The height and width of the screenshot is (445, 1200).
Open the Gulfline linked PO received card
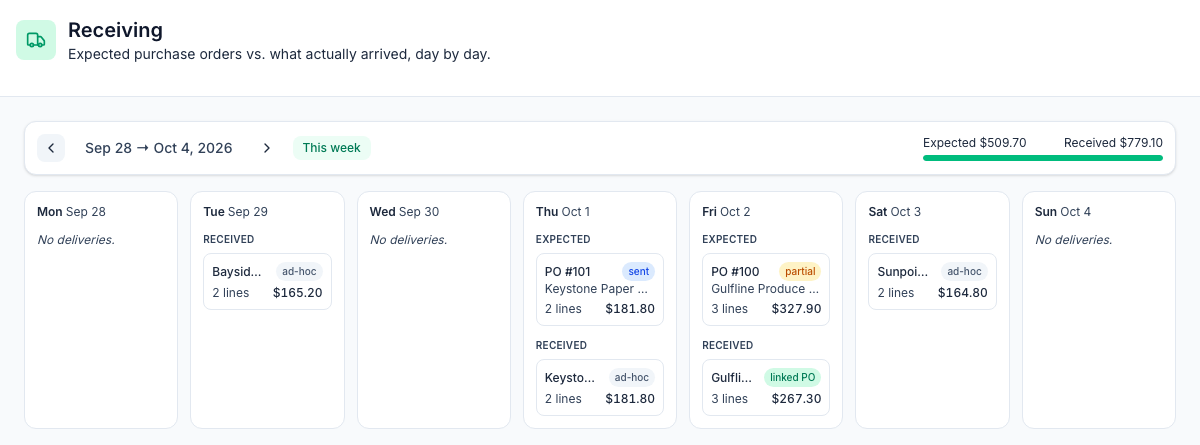[766, 387]
